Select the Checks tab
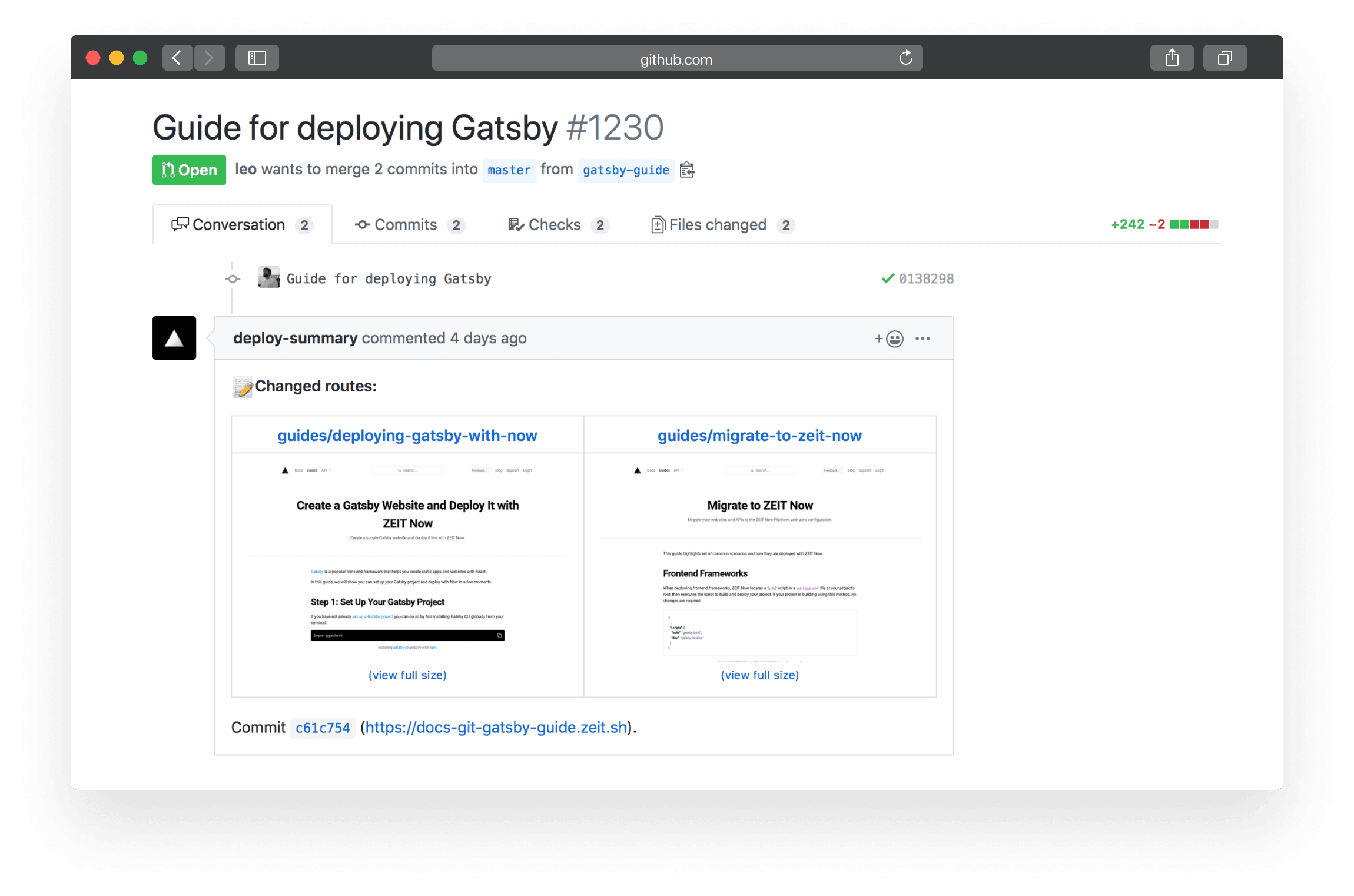 coord(555,224)
